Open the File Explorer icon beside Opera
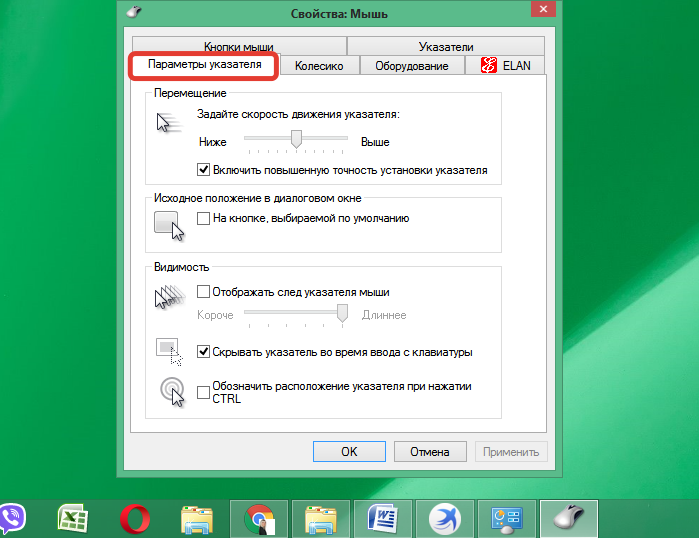The height and width of the screenshot is (538, 699). [197, 519]
